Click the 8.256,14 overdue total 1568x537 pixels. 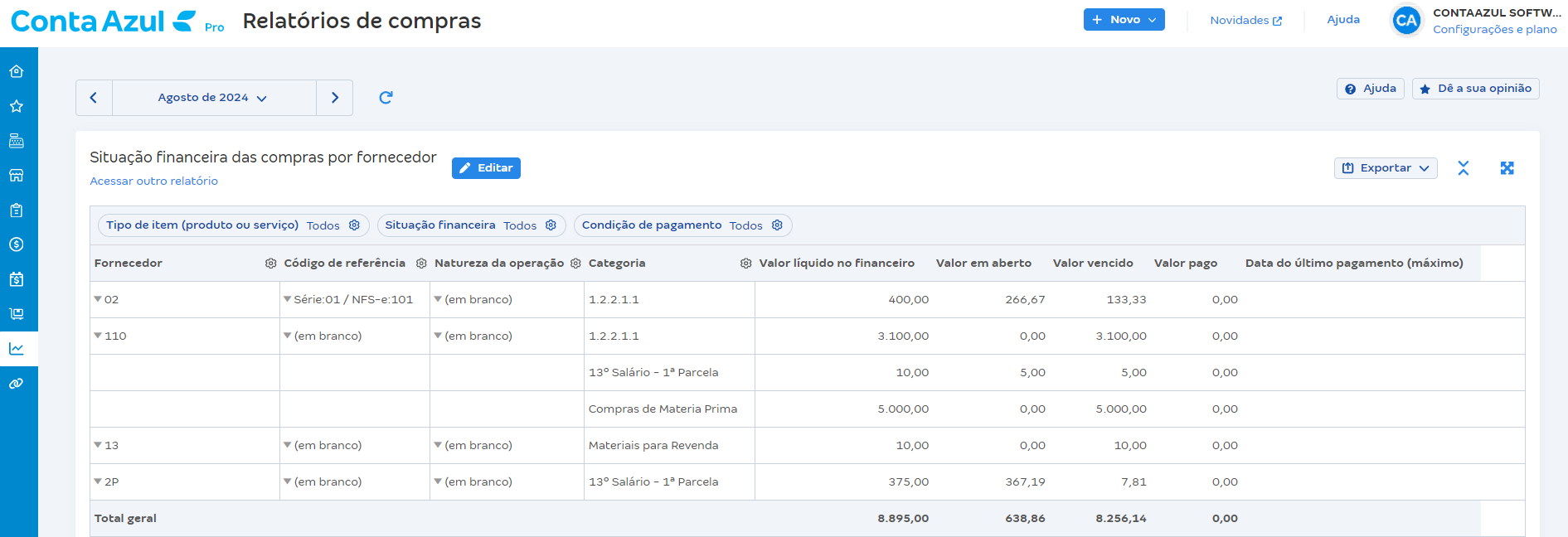point(1121,519)
